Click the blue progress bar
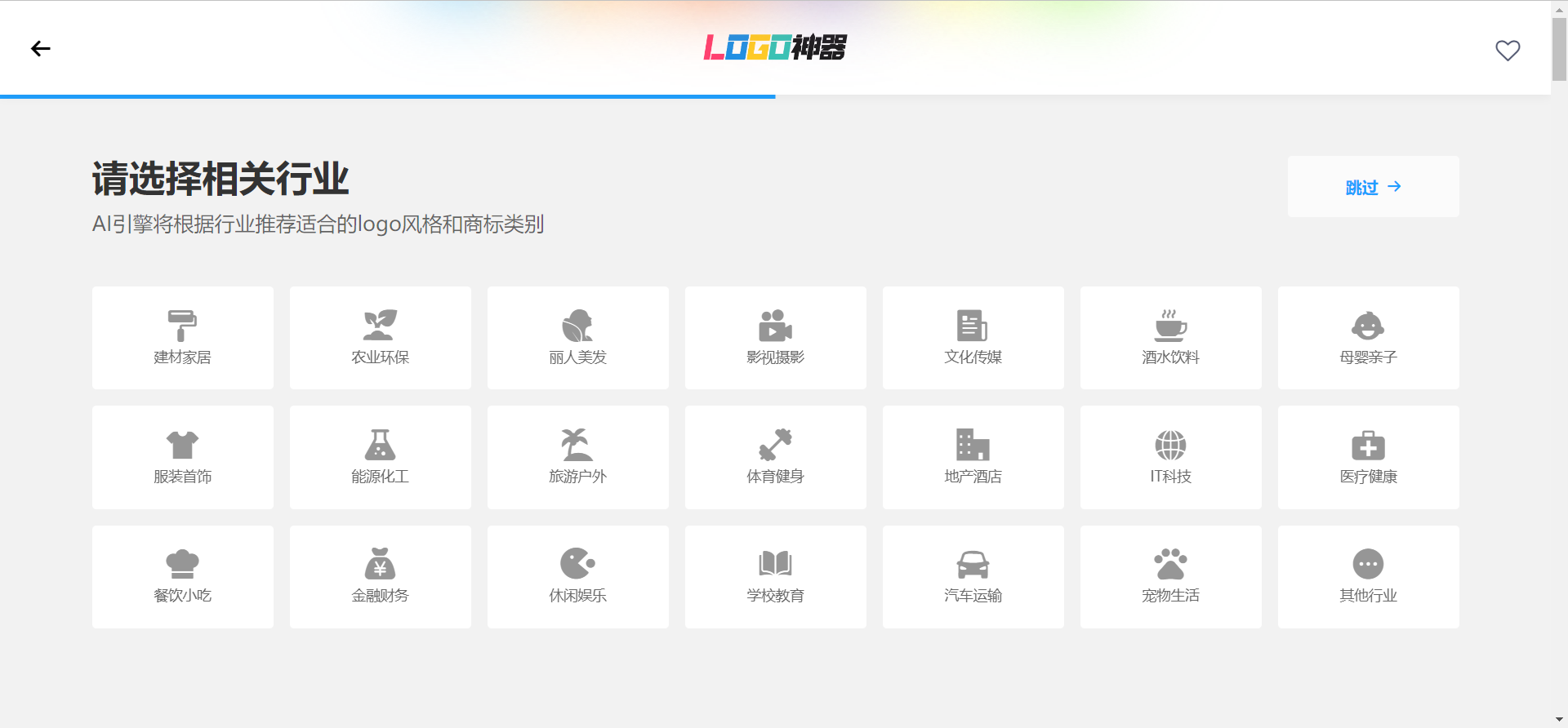 [387, 96]
